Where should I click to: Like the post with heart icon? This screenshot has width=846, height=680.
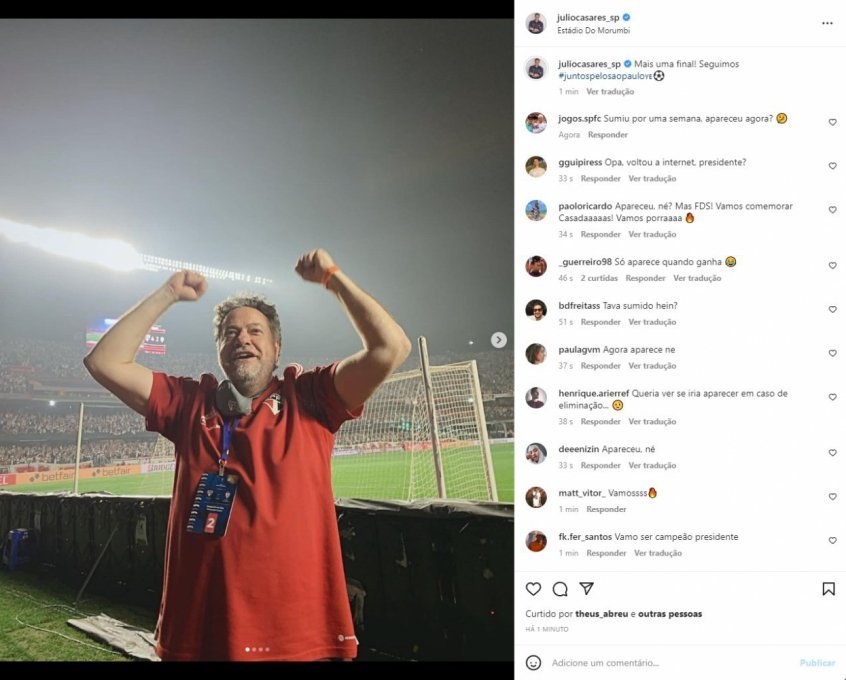534,589
